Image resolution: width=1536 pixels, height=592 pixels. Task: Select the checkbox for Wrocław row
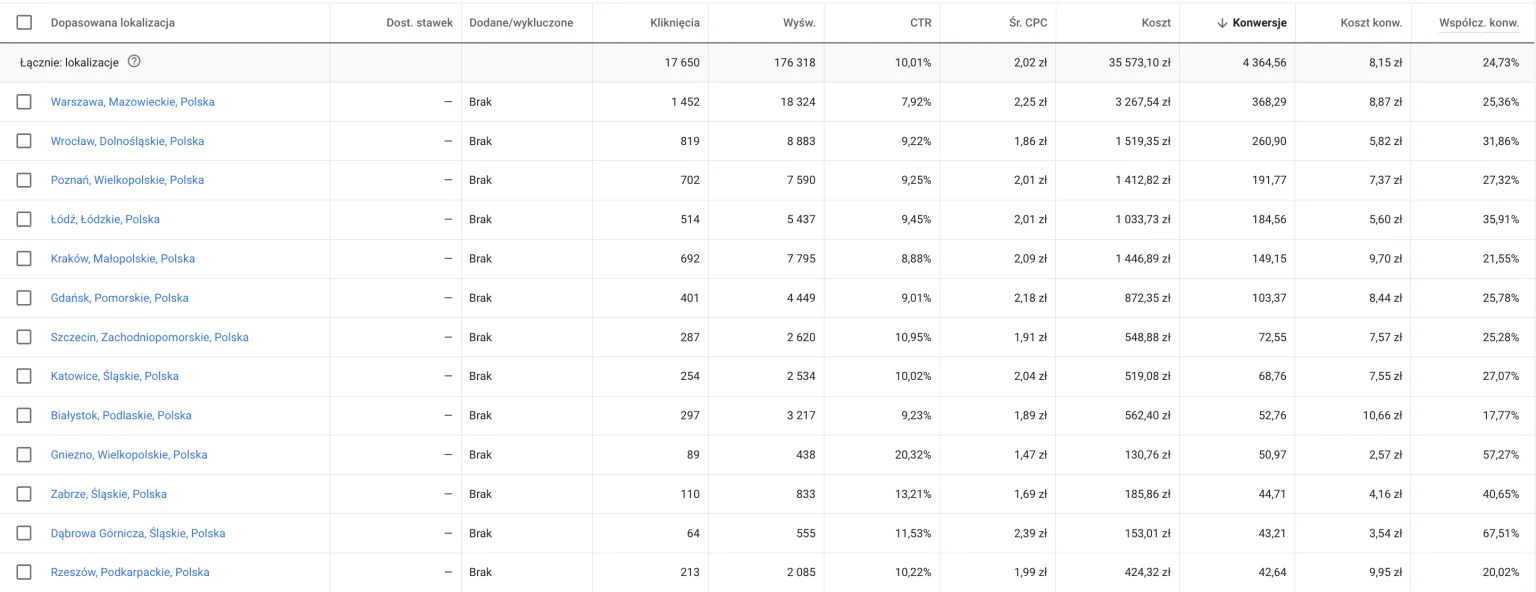pyautogui.click(x=24, y=141)
